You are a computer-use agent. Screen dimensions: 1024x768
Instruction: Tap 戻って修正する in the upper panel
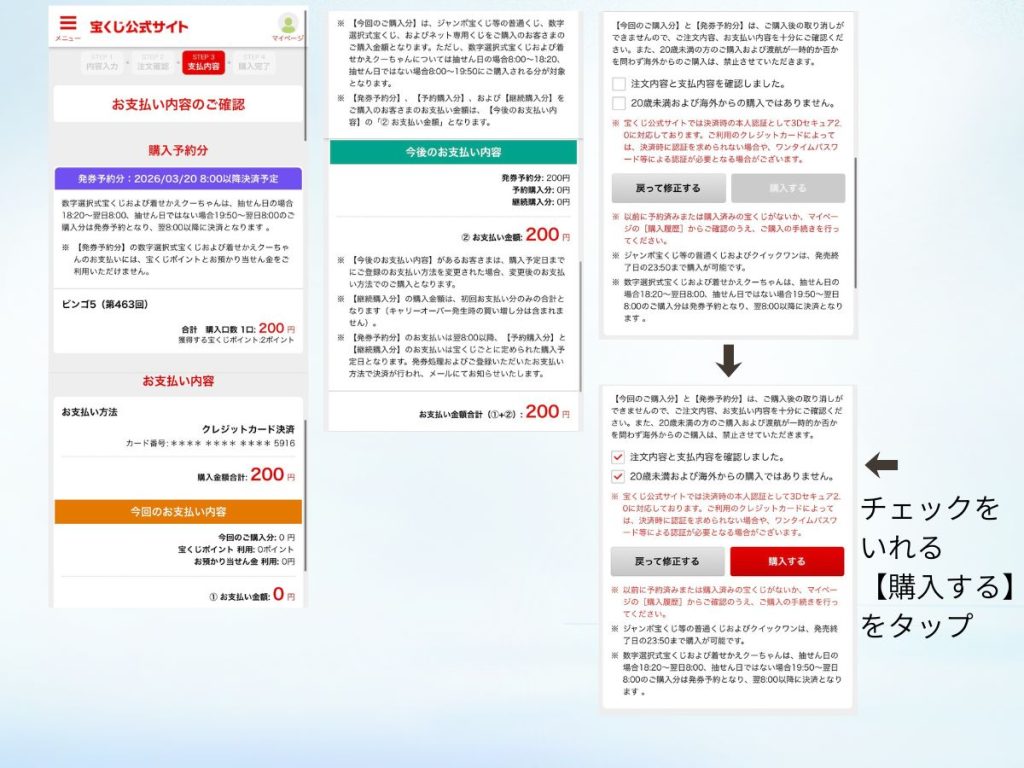pos(667,187)
